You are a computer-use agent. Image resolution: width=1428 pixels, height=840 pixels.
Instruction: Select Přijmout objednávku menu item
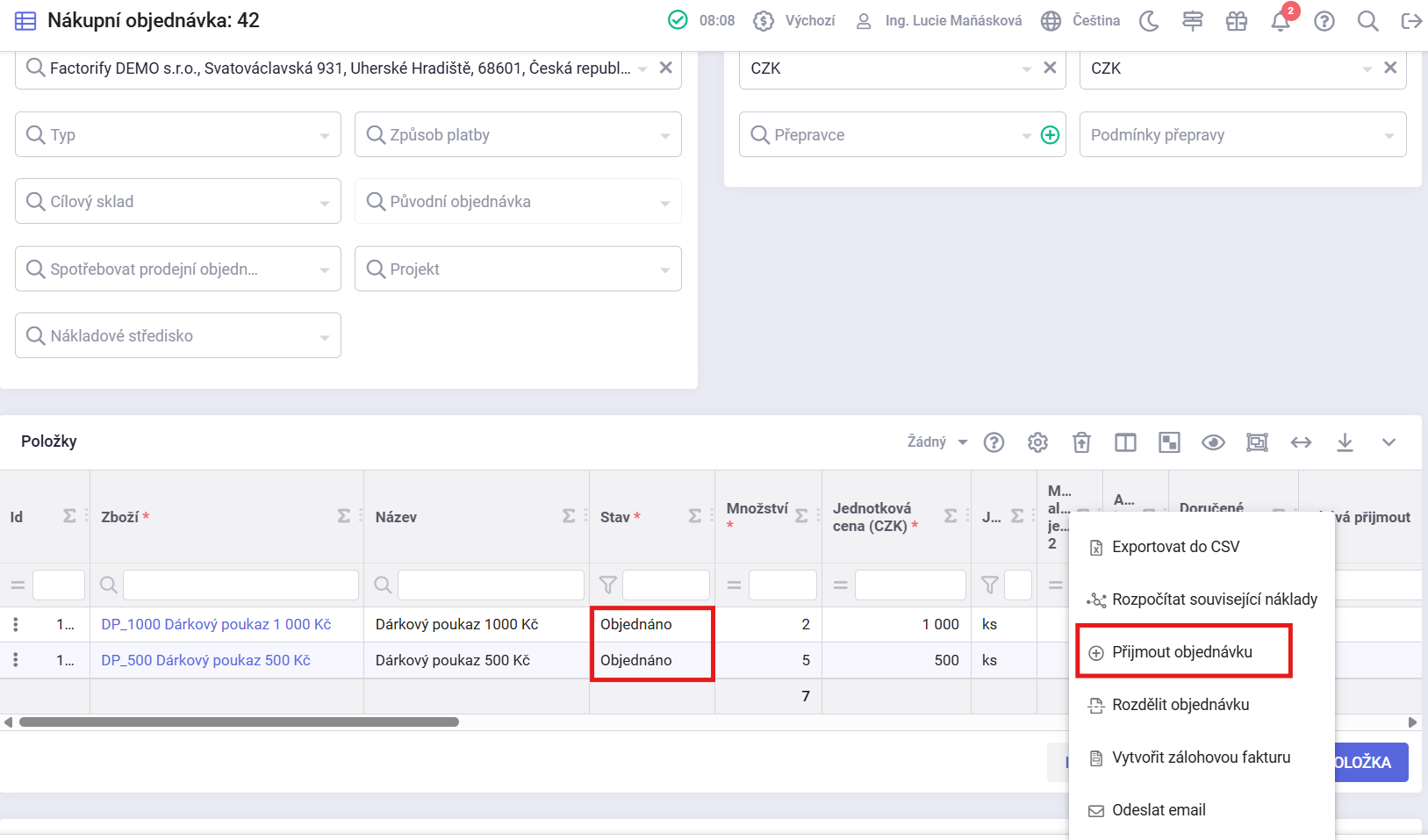pyautogui.click(x=1181, y=652)
